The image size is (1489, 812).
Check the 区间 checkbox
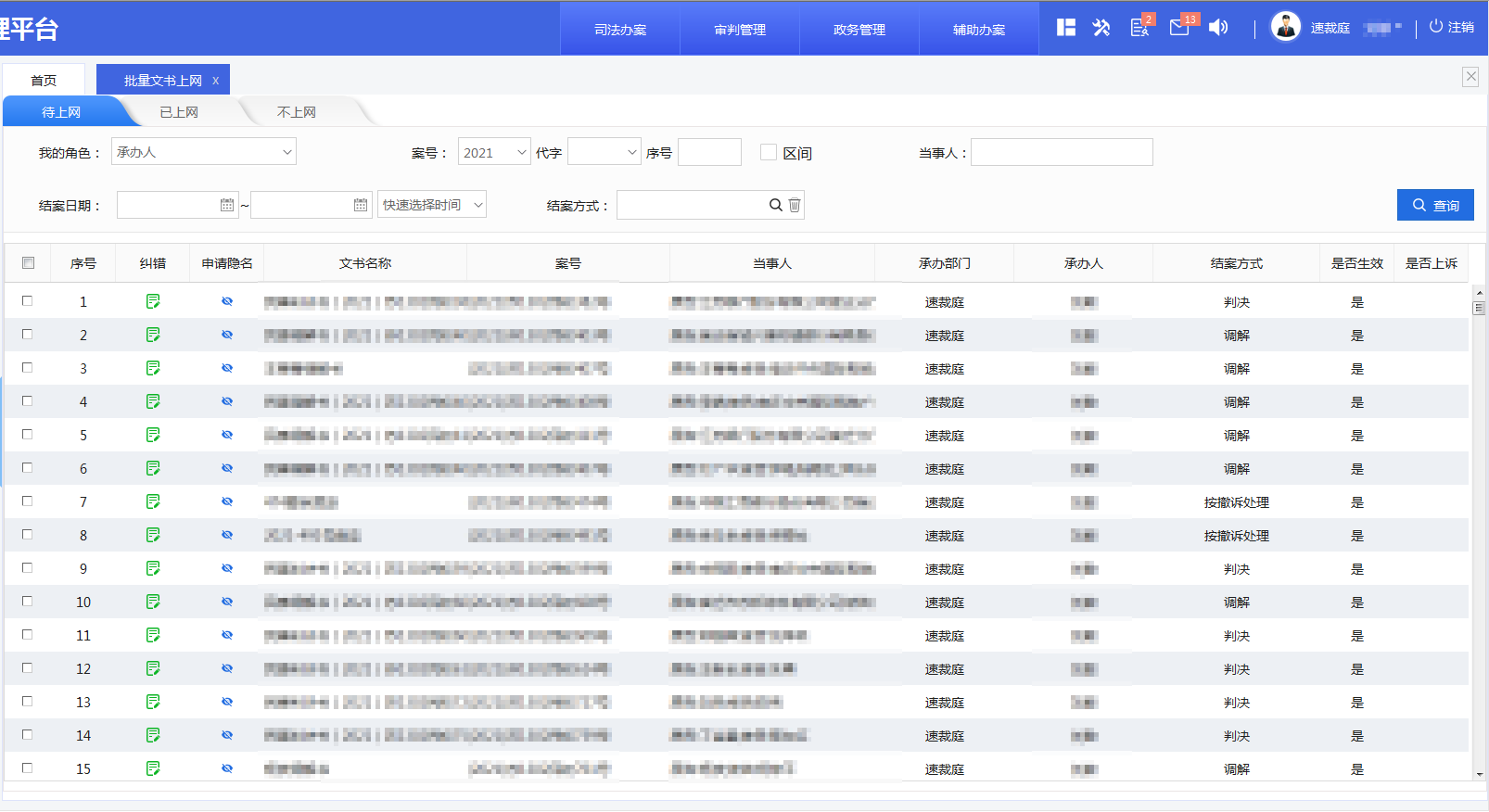pos(768,152)
